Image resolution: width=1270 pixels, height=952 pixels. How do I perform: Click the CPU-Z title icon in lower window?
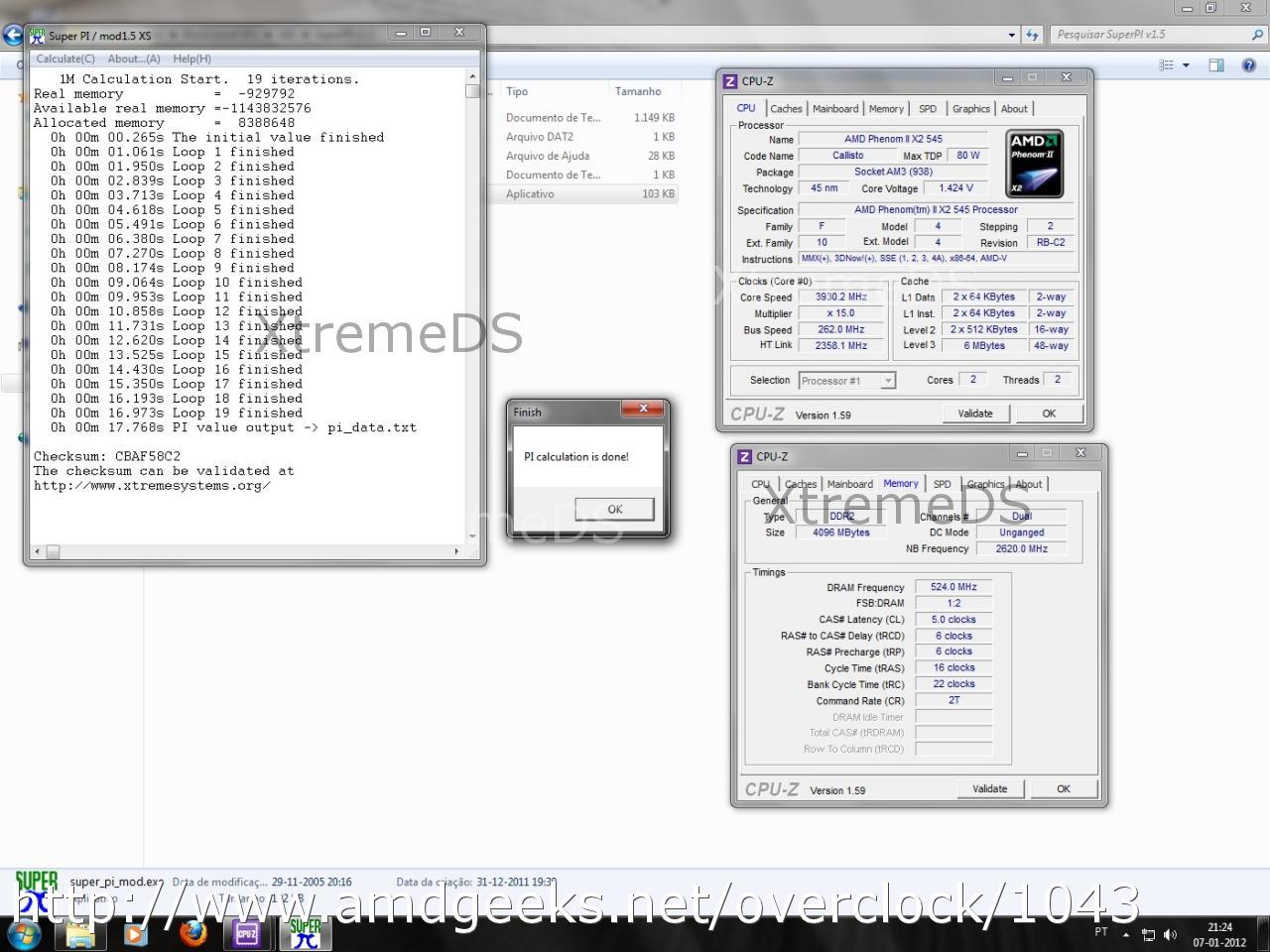pos(745,456)
